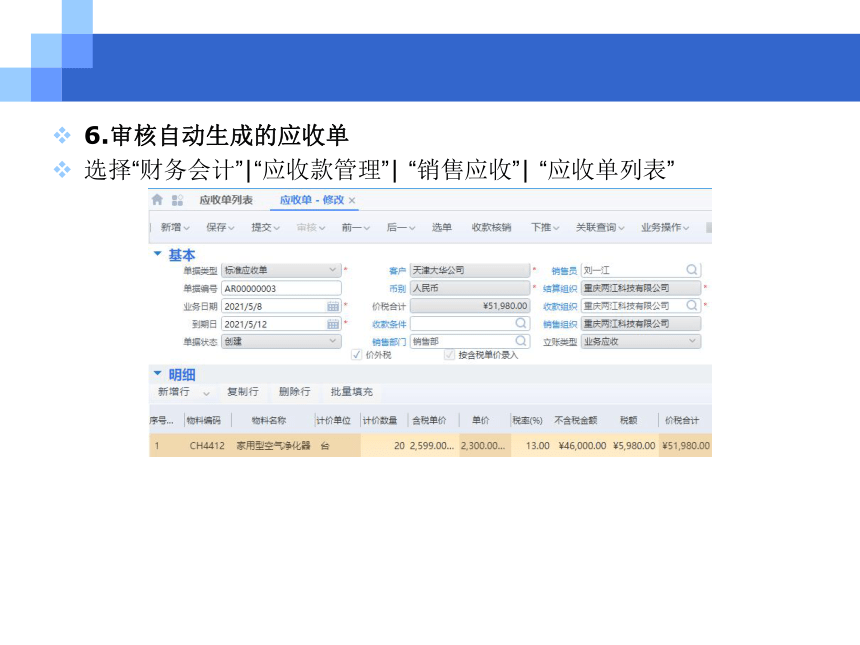Click the home icon

tap(157, 200)
